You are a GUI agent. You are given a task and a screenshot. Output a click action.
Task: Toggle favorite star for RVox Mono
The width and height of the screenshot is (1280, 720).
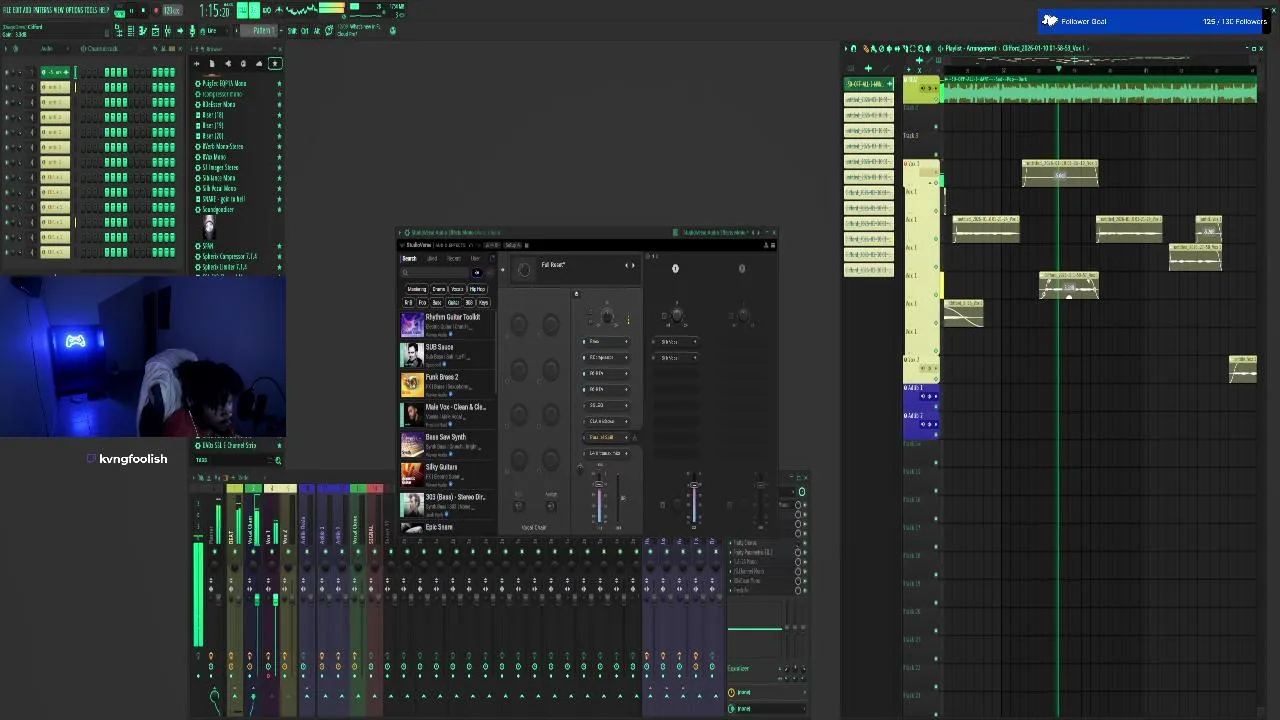coord(279,157)
